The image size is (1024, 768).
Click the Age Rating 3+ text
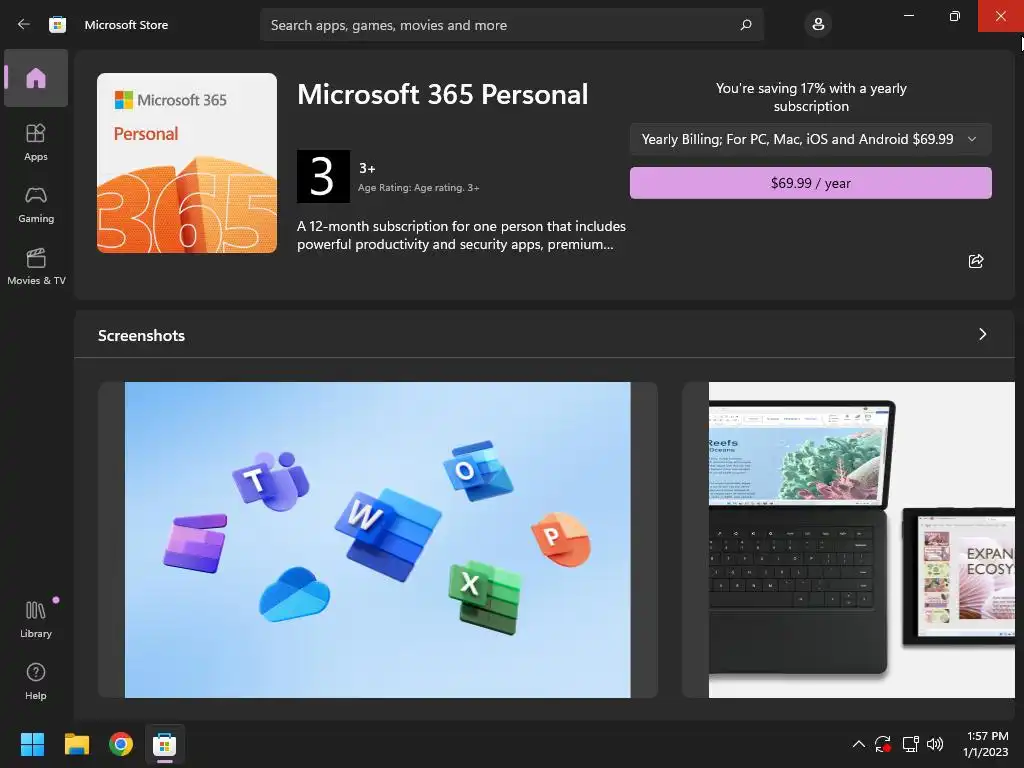pos(419,188)
